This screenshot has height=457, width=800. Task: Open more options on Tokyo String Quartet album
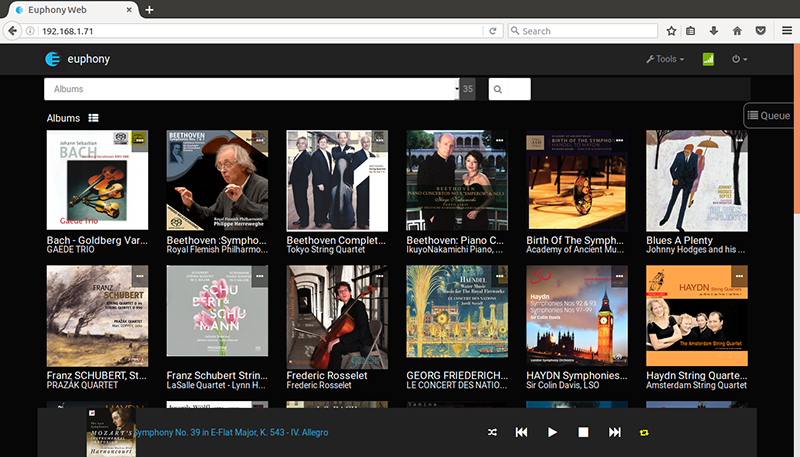[x=380, y=140]
